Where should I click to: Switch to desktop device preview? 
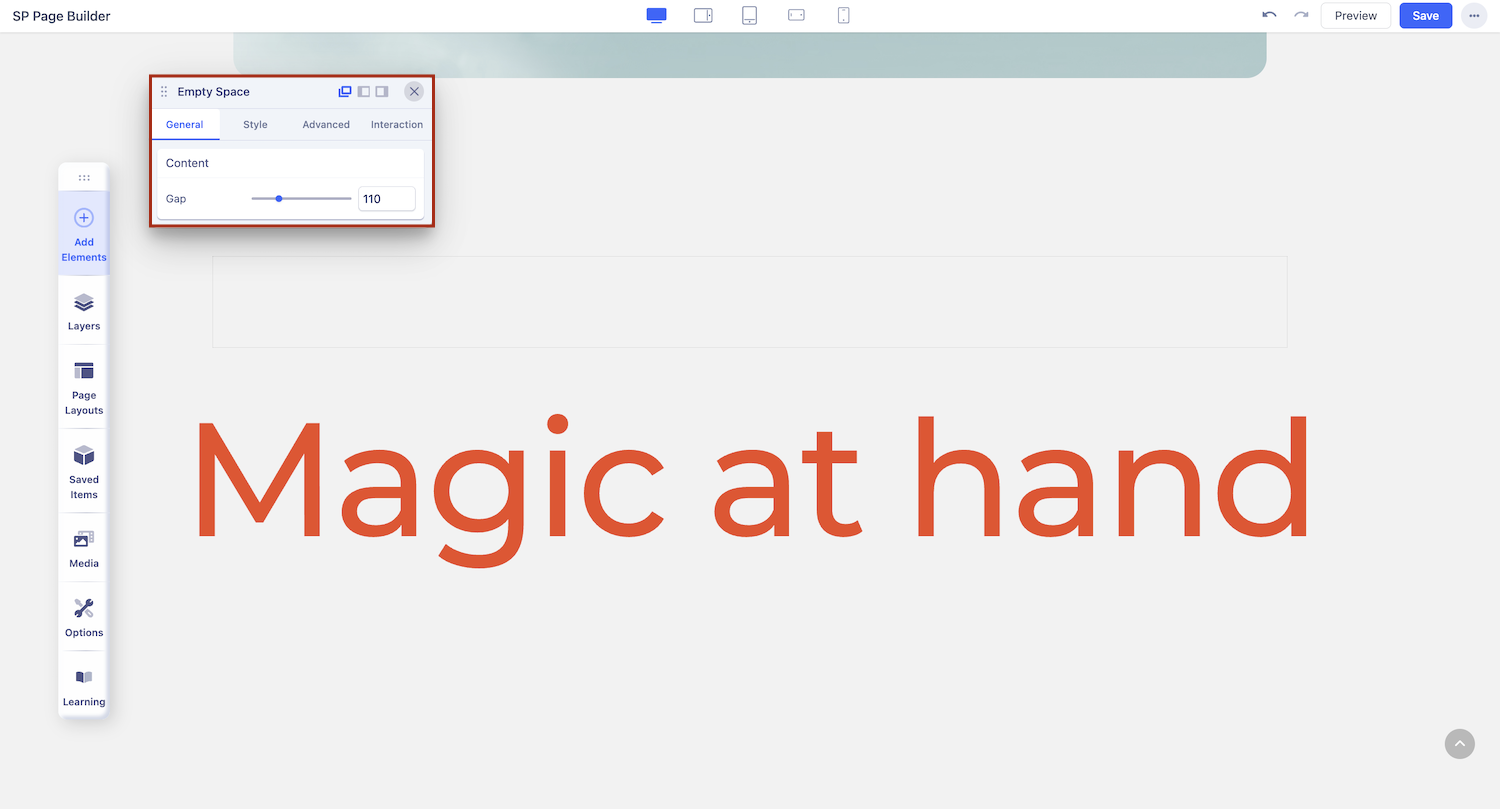(x=656, y=15)
